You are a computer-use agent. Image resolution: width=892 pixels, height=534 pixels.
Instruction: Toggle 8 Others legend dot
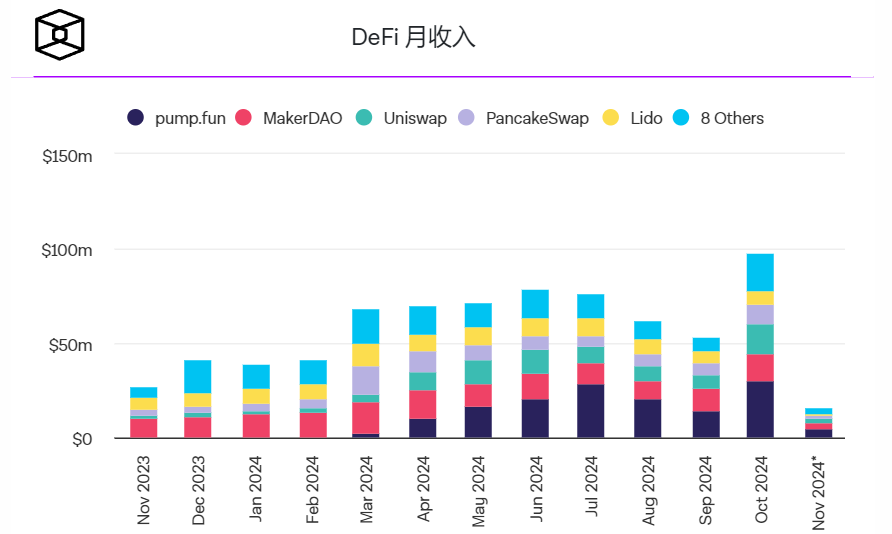[681, 118]
